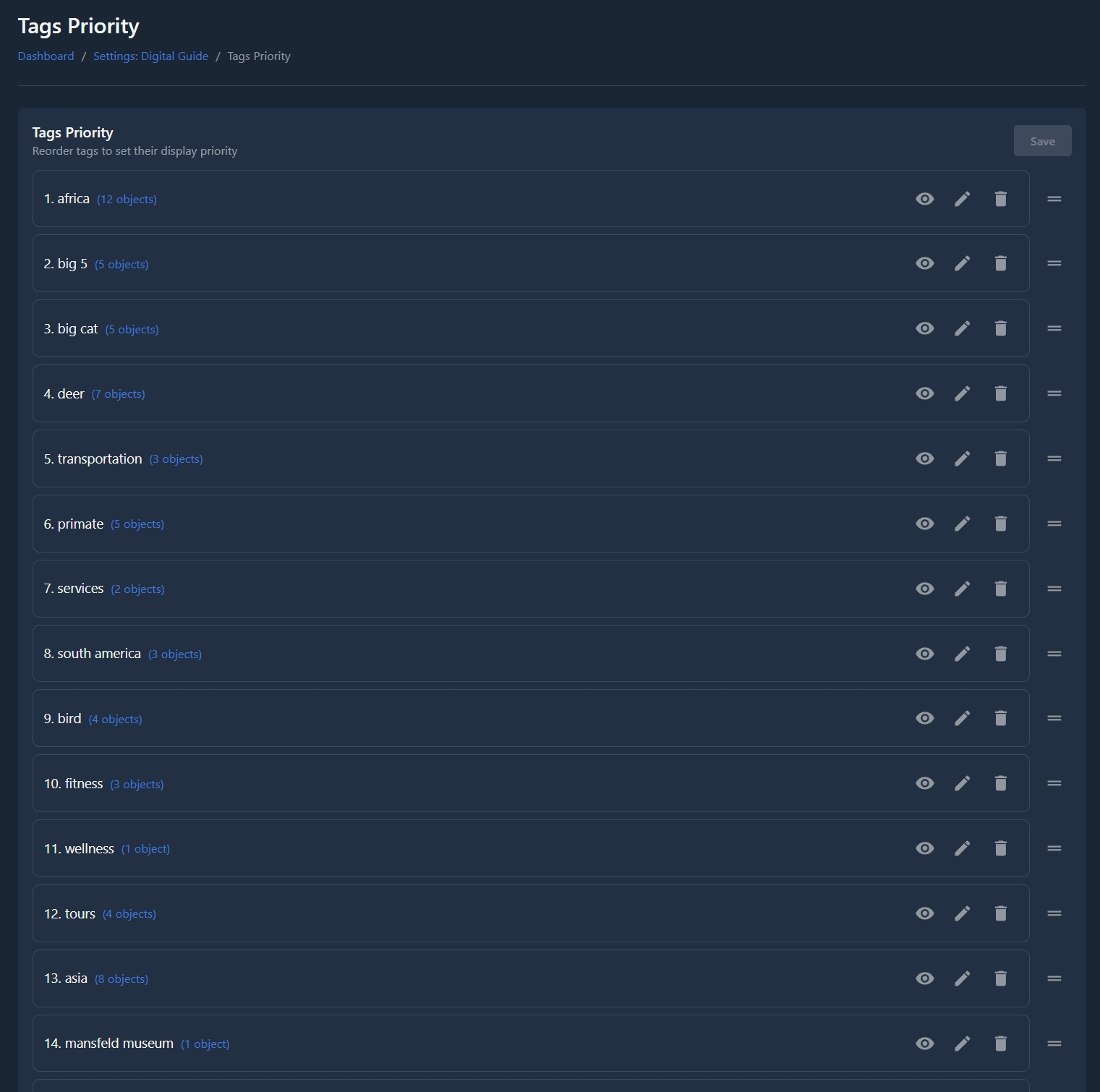Image resolution: width=1100 pixels, height=1092 pixels.
Task: Edit the wellness tag
Action: pyautogui.click(x=963, y=848)
